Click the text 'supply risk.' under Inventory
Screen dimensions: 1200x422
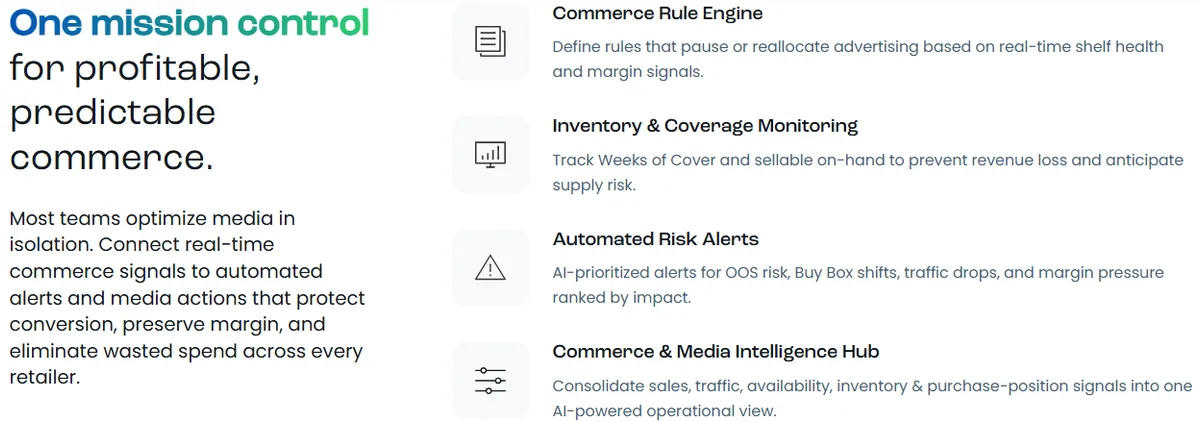coord(594,185)
